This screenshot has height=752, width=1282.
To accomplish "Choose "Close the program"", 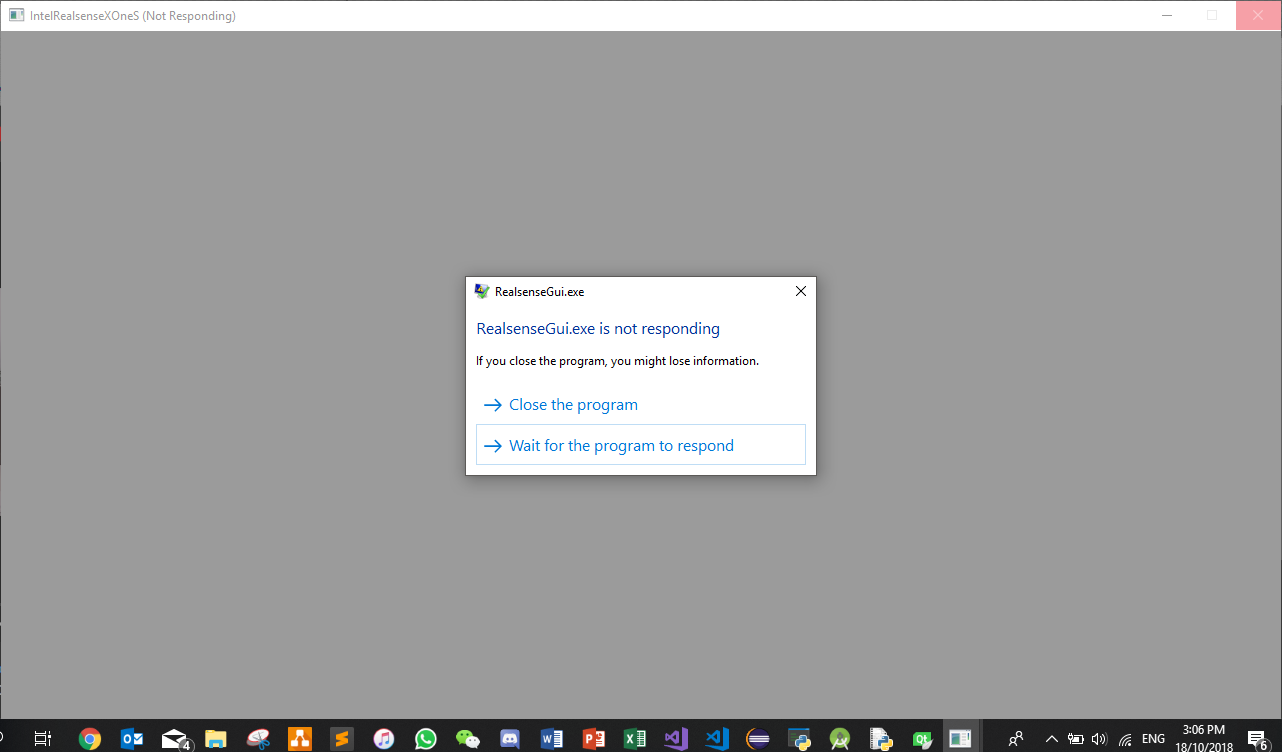I will click(573, 404).
